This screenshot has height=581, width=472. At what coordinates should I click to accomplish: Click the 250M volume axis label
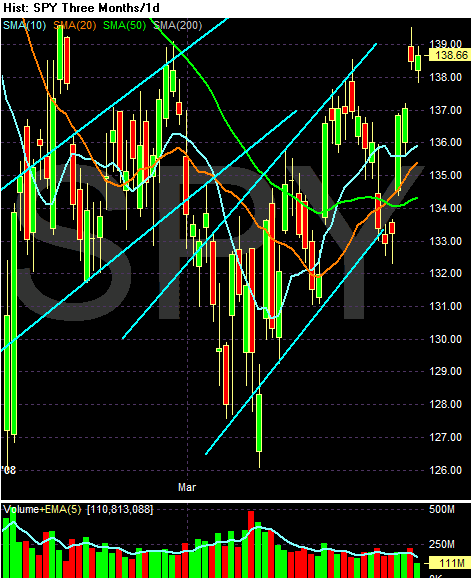(442, 545)
